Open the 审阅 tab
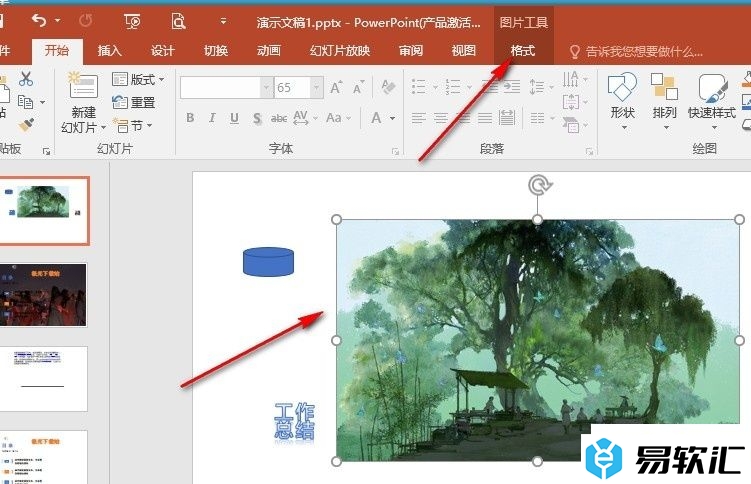 [x=411, y=51]
